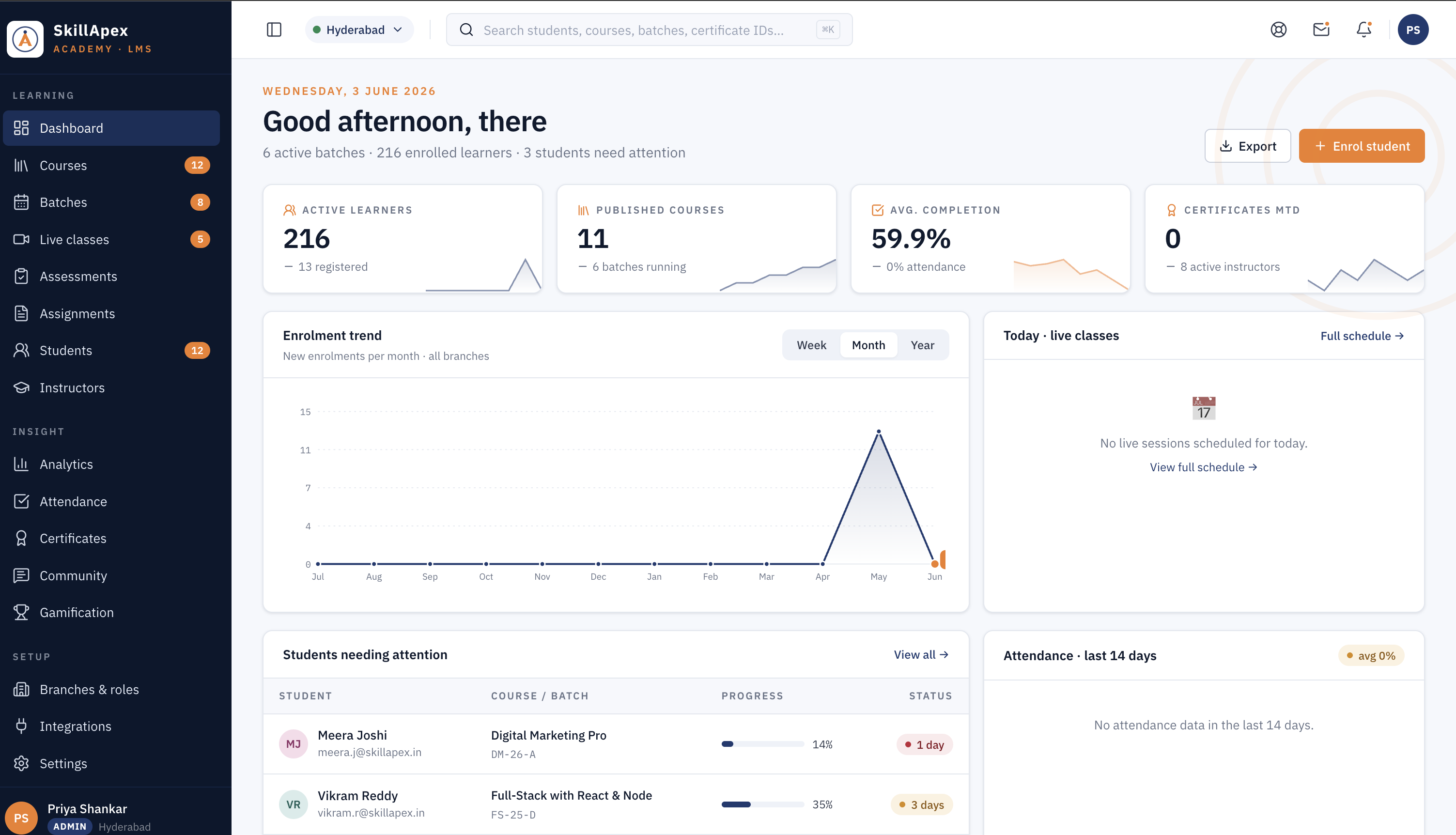Image resolution: width=1456 pixels, height=835 pixels.
Task: Follow the Full schedule link
Action: (x=1362, y=336)
